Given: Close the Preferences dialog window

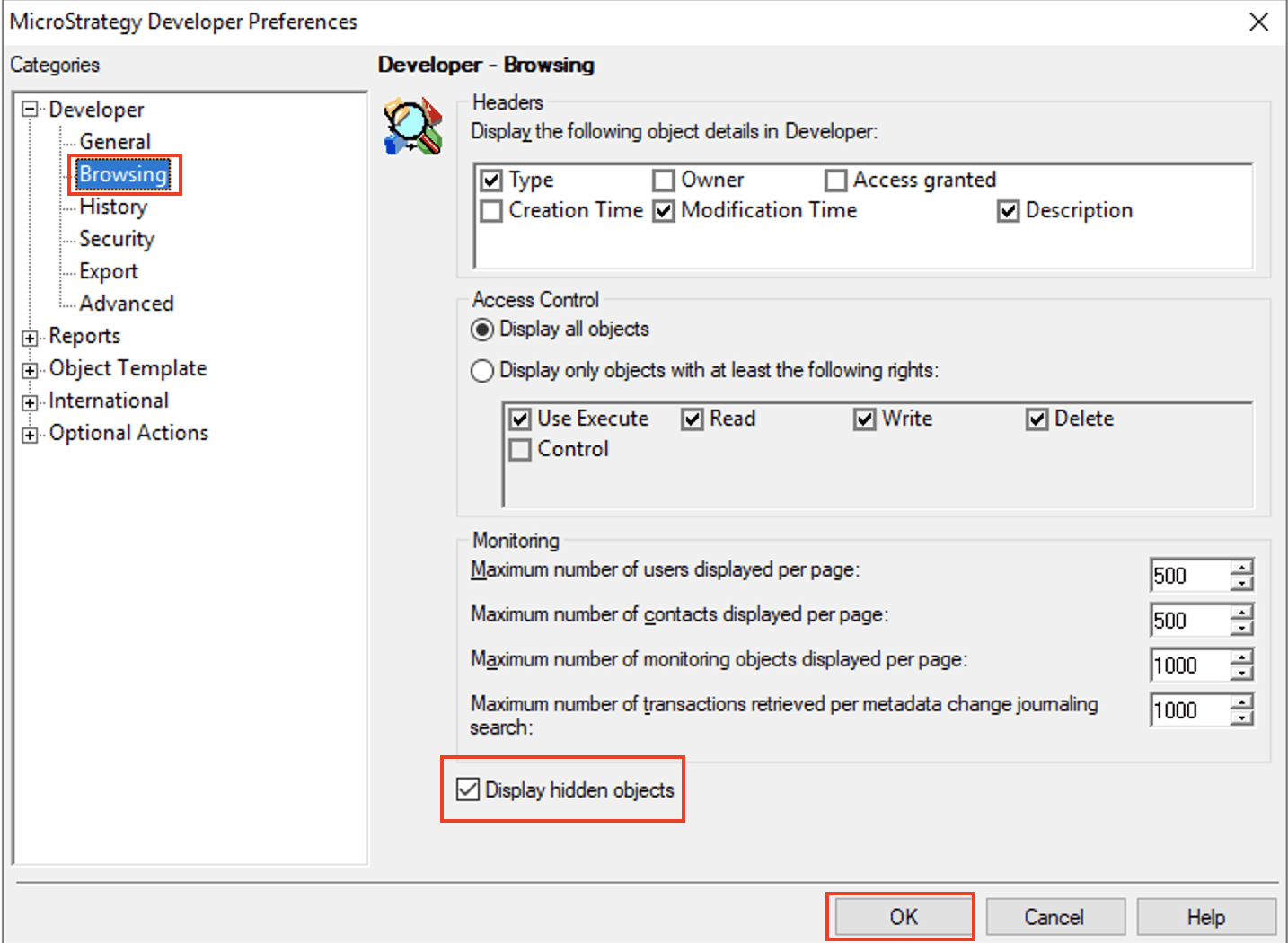Looking at the screenshot, I should click(x=1258, y=22).
